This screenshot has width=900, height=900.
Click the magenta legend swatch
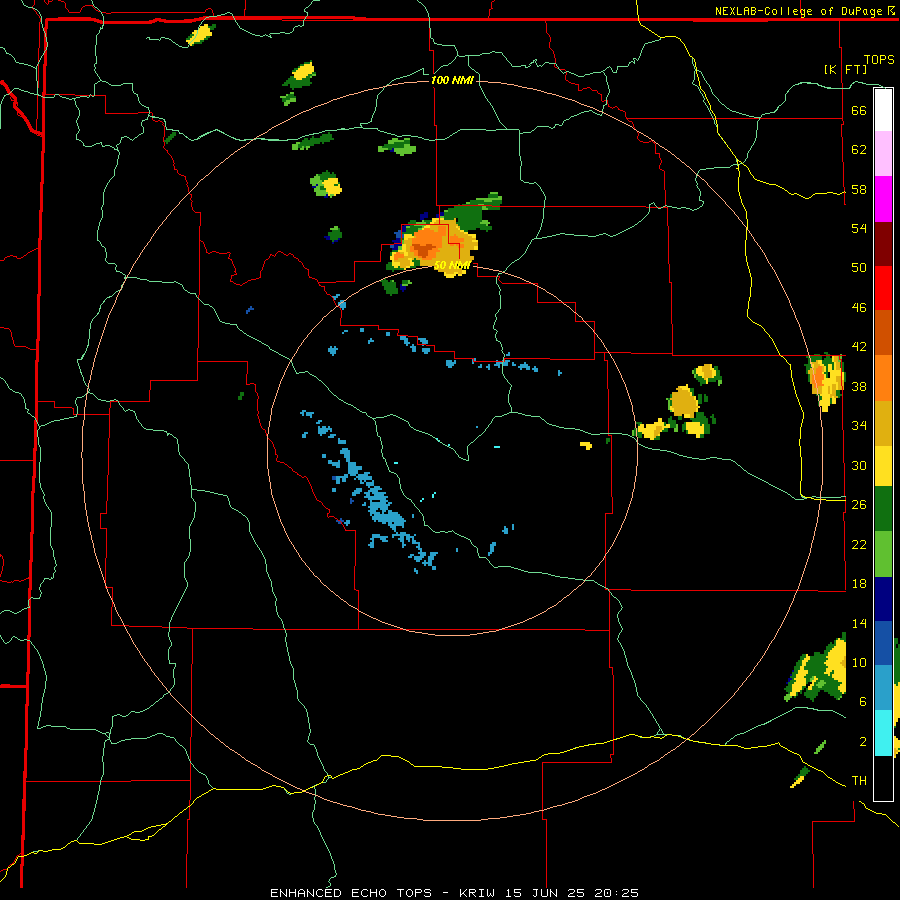pyautogui.click(x=883, y=199)
